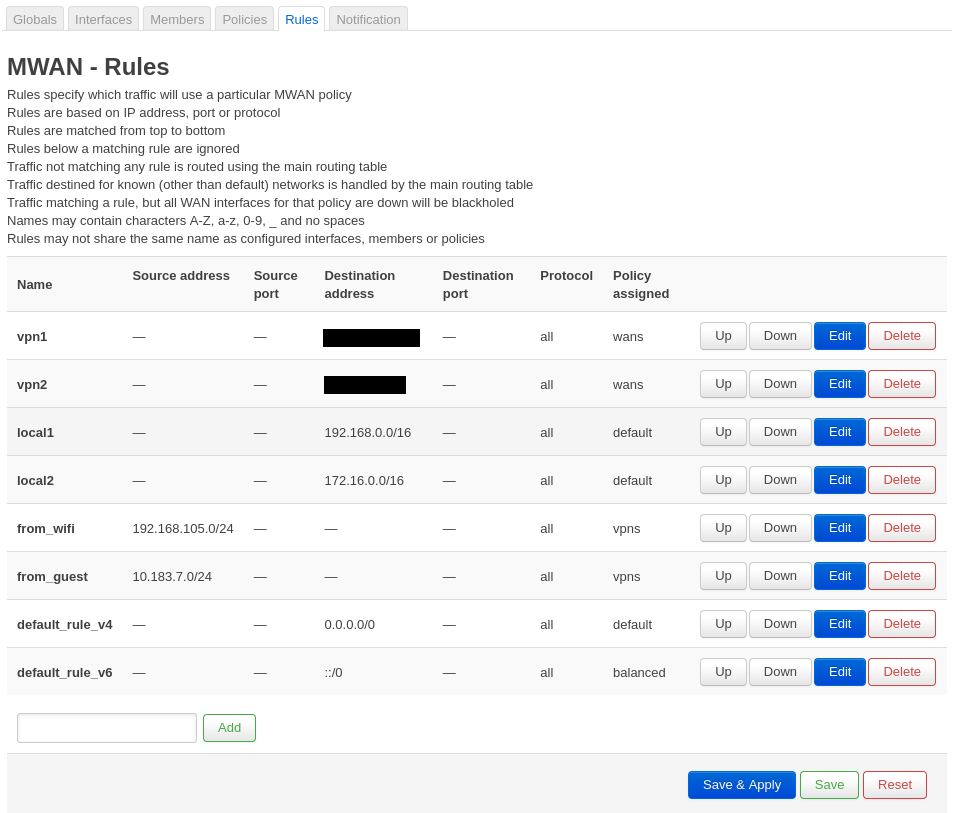Screen dimensions: 953x813
Task: Switch to the Interfaces tab
Action: coord(103,19)
